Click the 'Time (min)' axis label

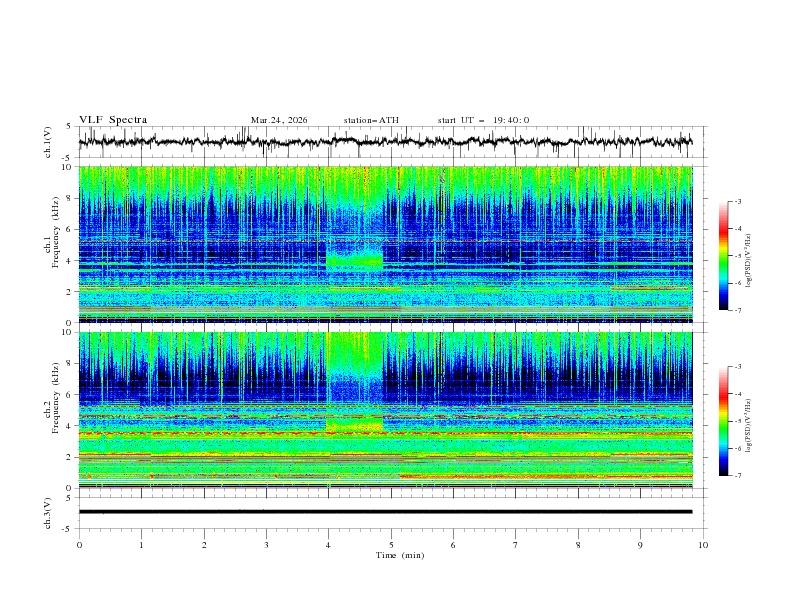click(400, 555)
